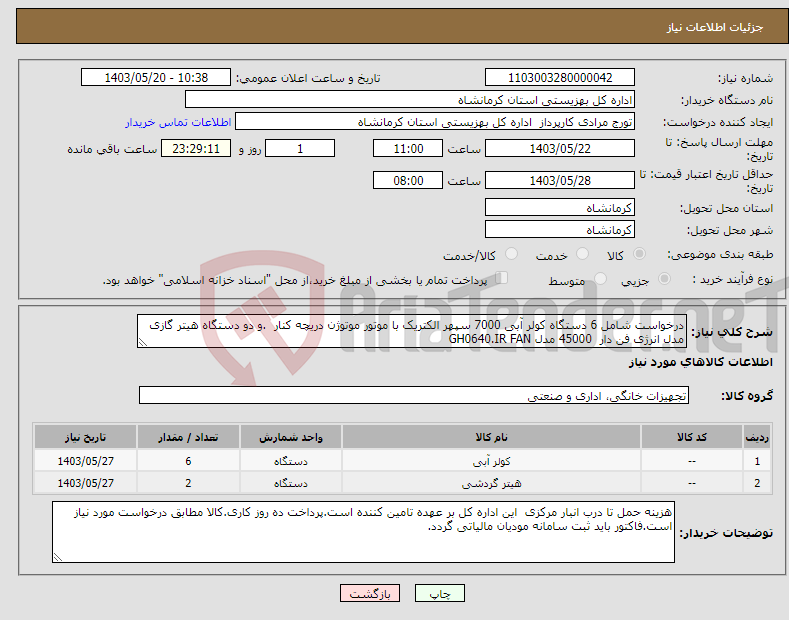Click the 11:00 time field

(408, 148)
